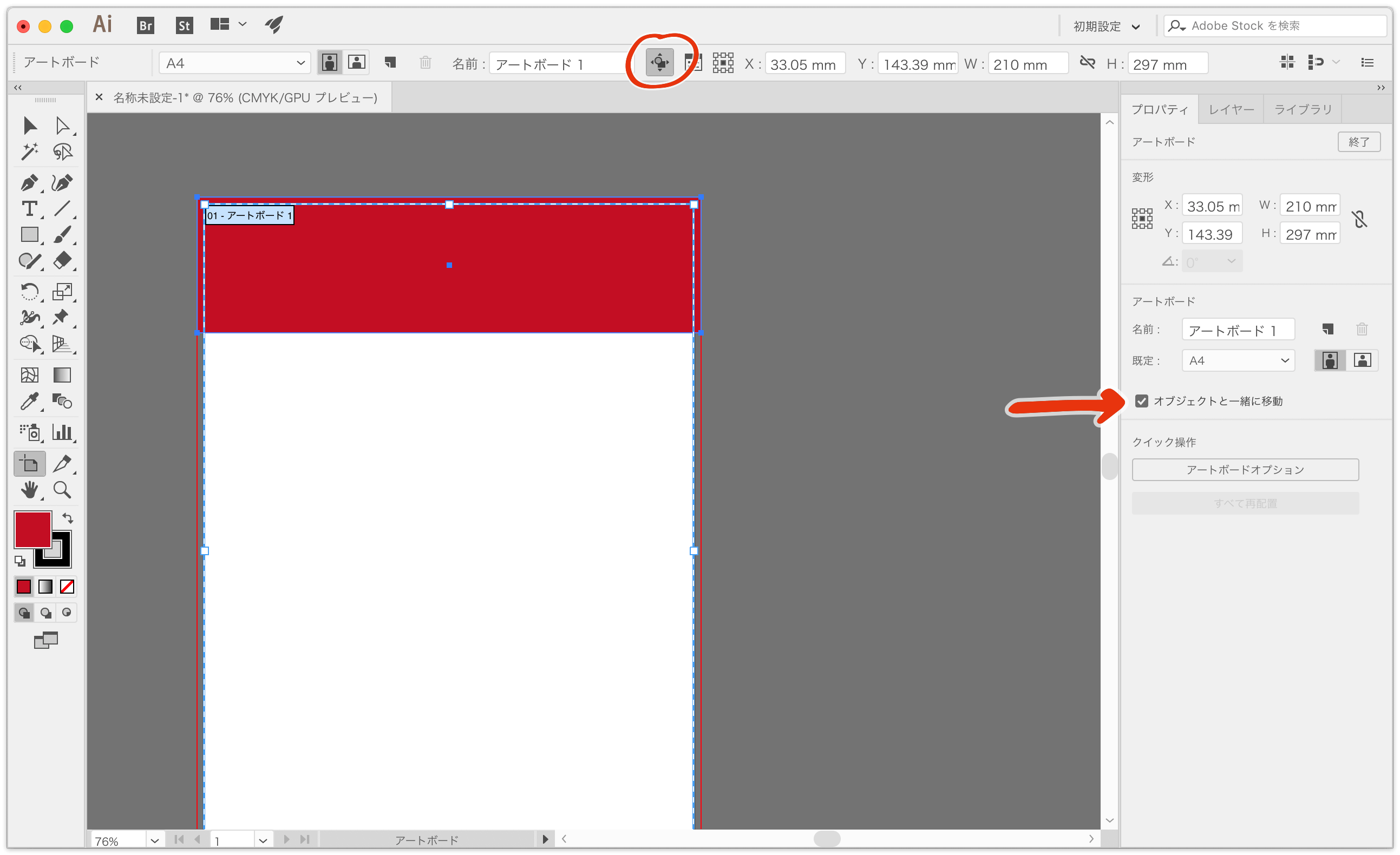Toggle オブジェクトと一緒に移動 checkbox
1400x855 pixels.
click(1140, 401)
